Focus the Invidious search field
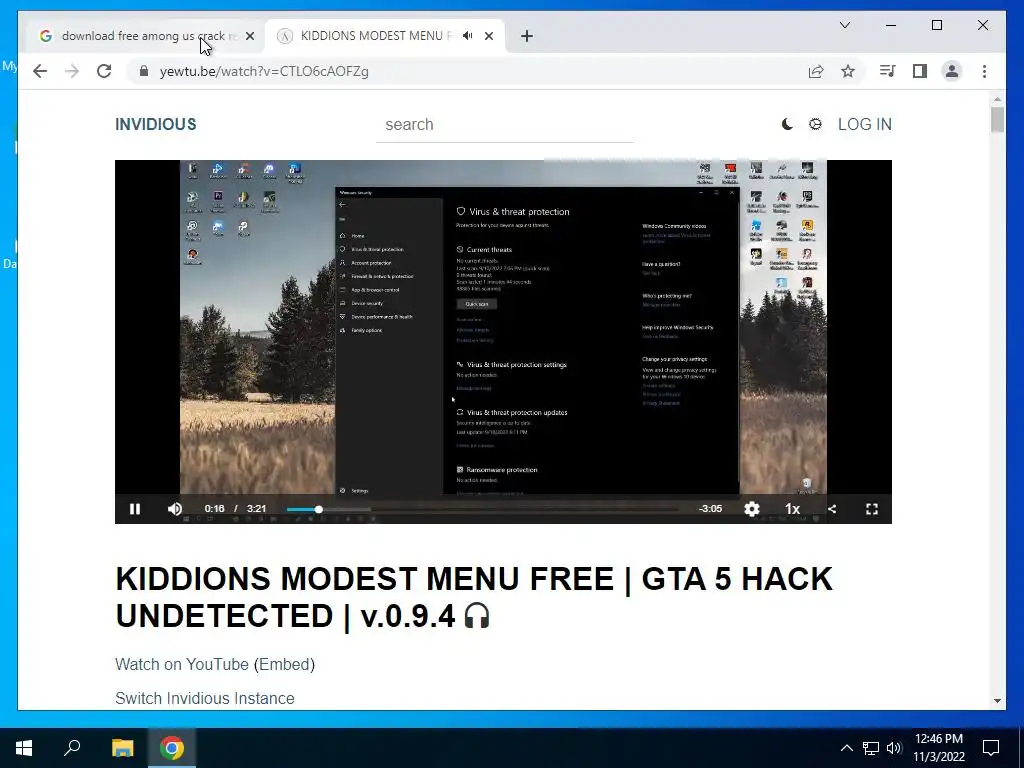 click(x=504, y=125)
